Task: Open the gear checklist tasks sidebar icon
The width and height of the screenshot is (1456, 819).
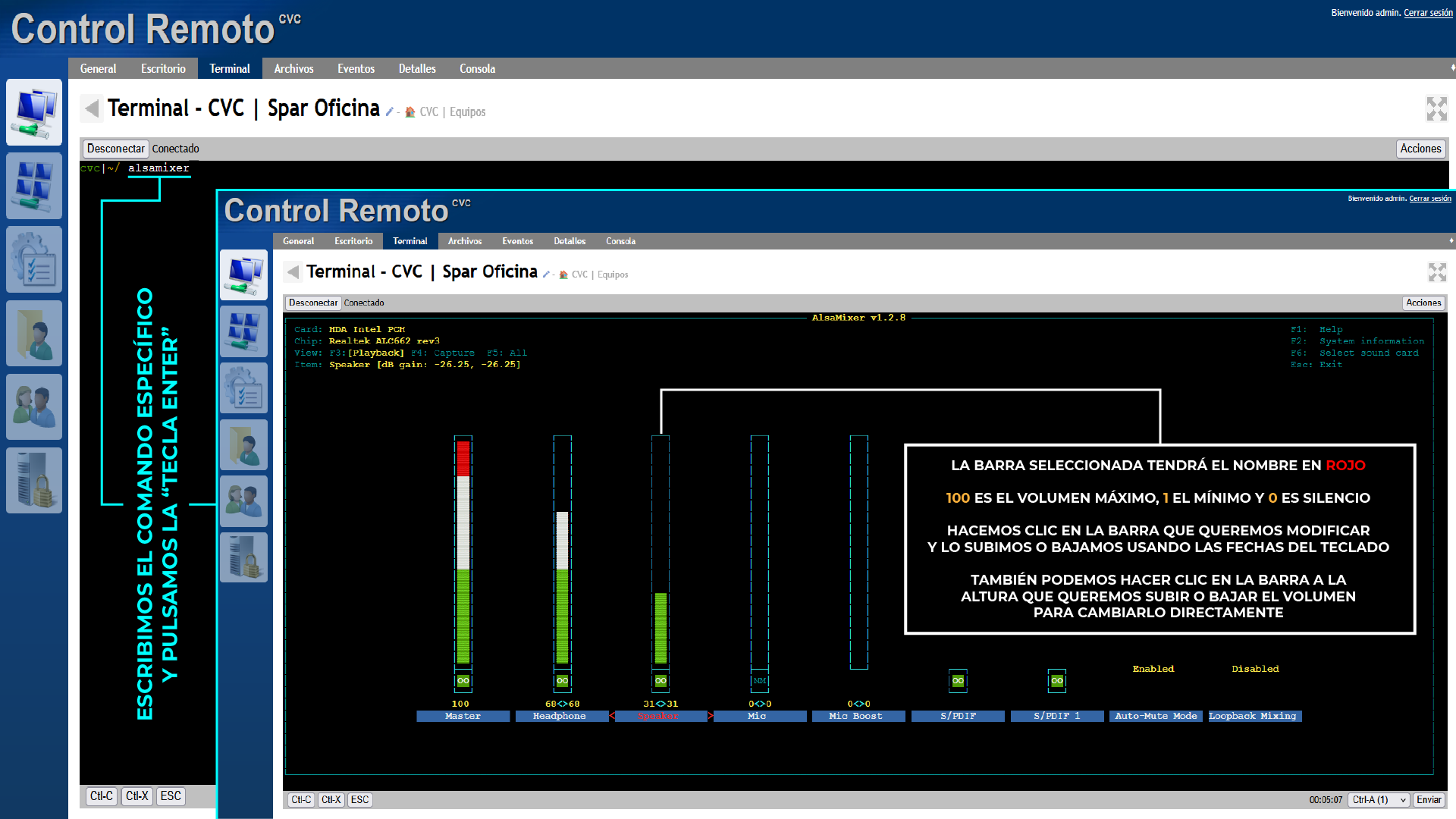Action: (x=34, y=259)
